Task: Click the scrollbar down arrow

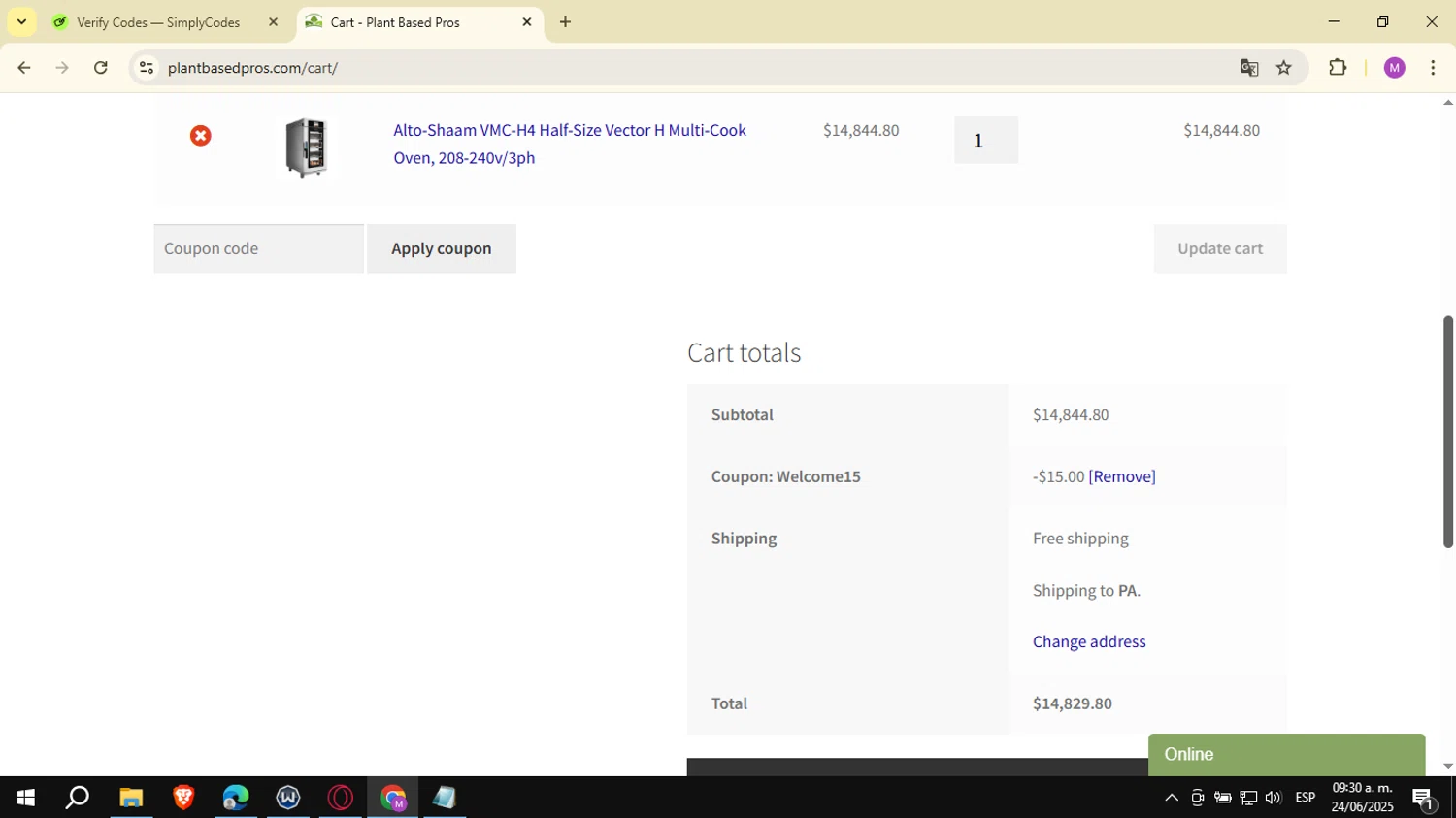Action: click(x=1447, y=767)
